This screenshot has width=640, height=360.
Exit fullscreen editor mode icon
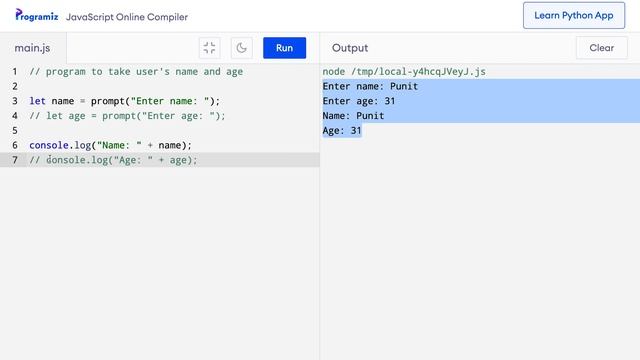(209, 48)
